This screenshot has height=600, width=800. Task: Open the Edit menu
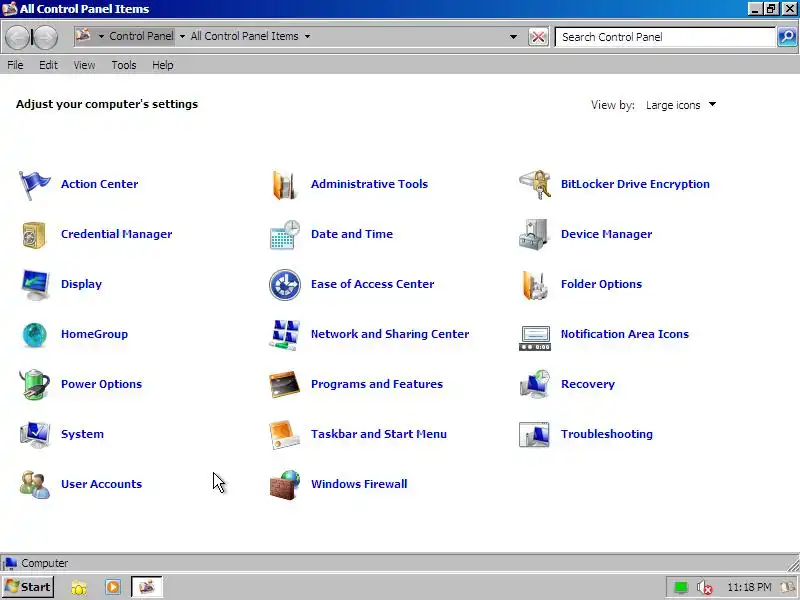pyautogui.click(x=48, y=65)
